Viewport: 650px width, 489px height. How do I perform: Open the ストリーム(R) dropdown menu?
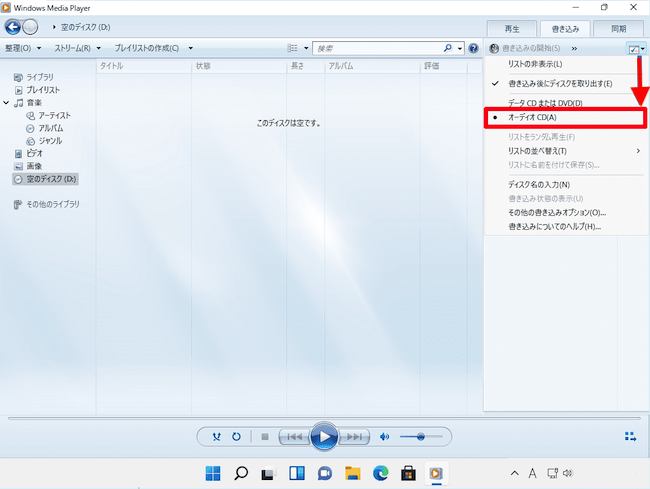pyautogui.click(x=78, y=48)
